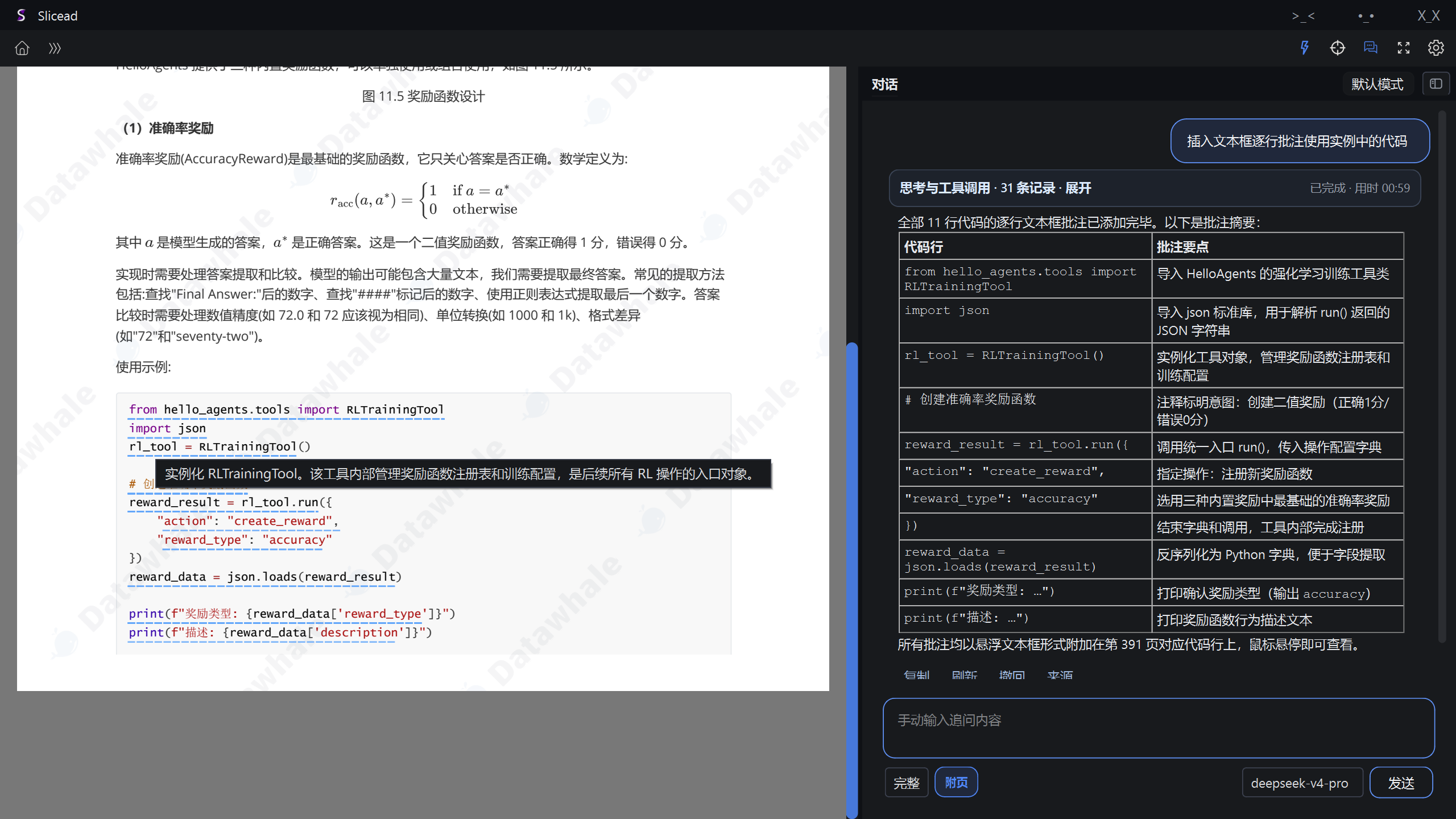Viewport: 1456px width, 819px height.
Task: Click the user message bubble 插入文本框逐行批注
Action: tap(1300, 141)
